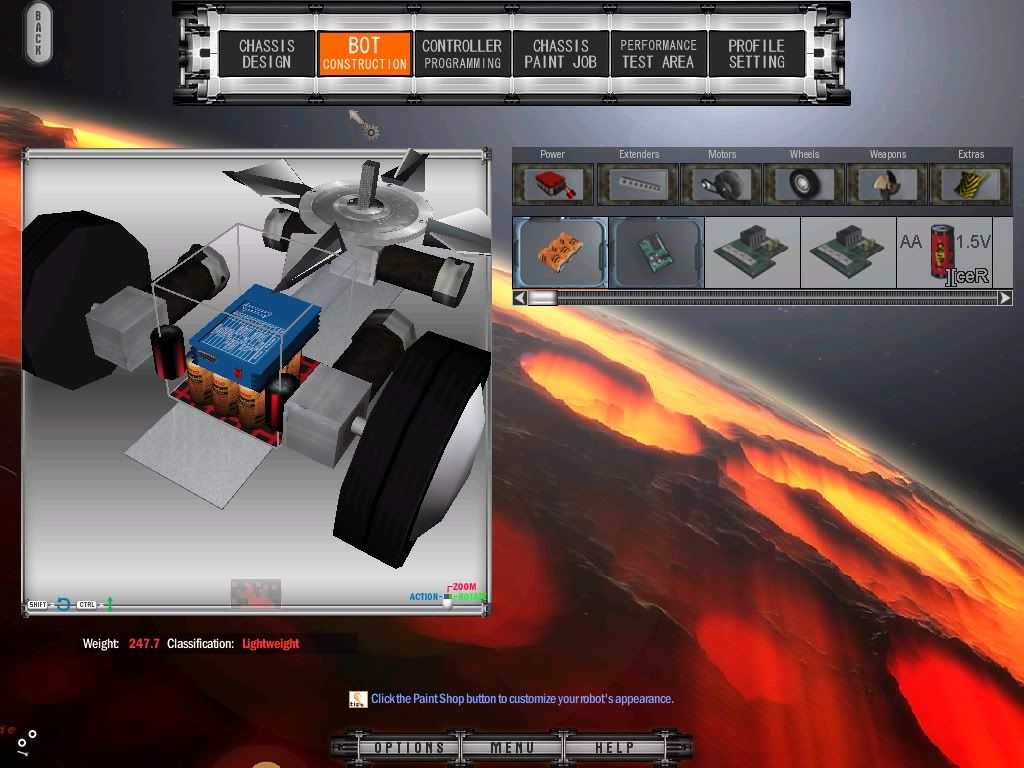Click the BACK button
Screen dimensions: 1024x768
pyautogui.click(x=38, y=33)
